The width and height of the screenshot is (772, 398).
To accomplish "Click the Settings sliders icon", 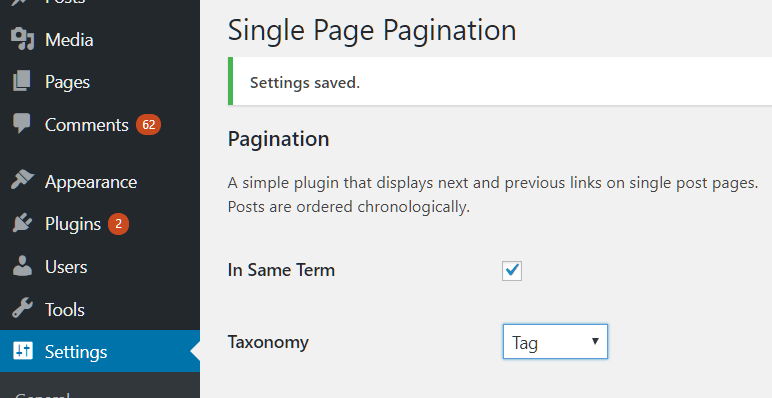I will coord(23,351).
